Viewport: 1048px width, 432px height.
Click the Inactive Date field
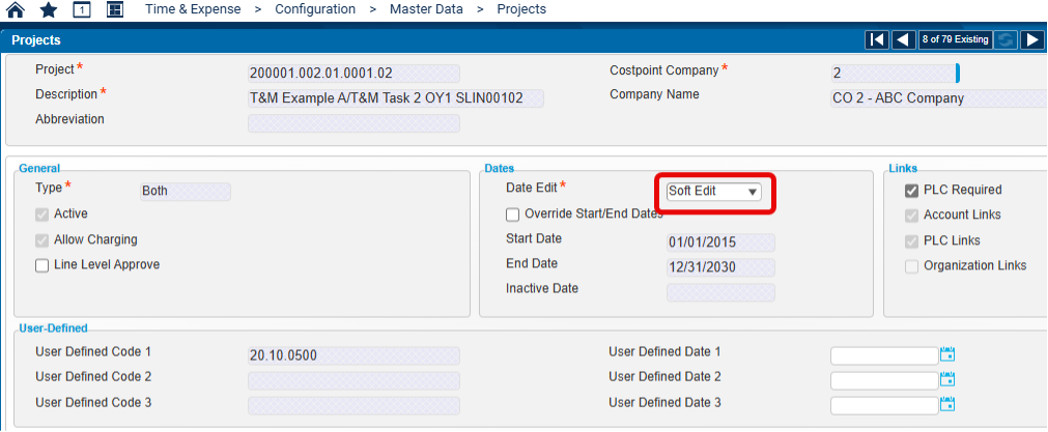point(721,293)
